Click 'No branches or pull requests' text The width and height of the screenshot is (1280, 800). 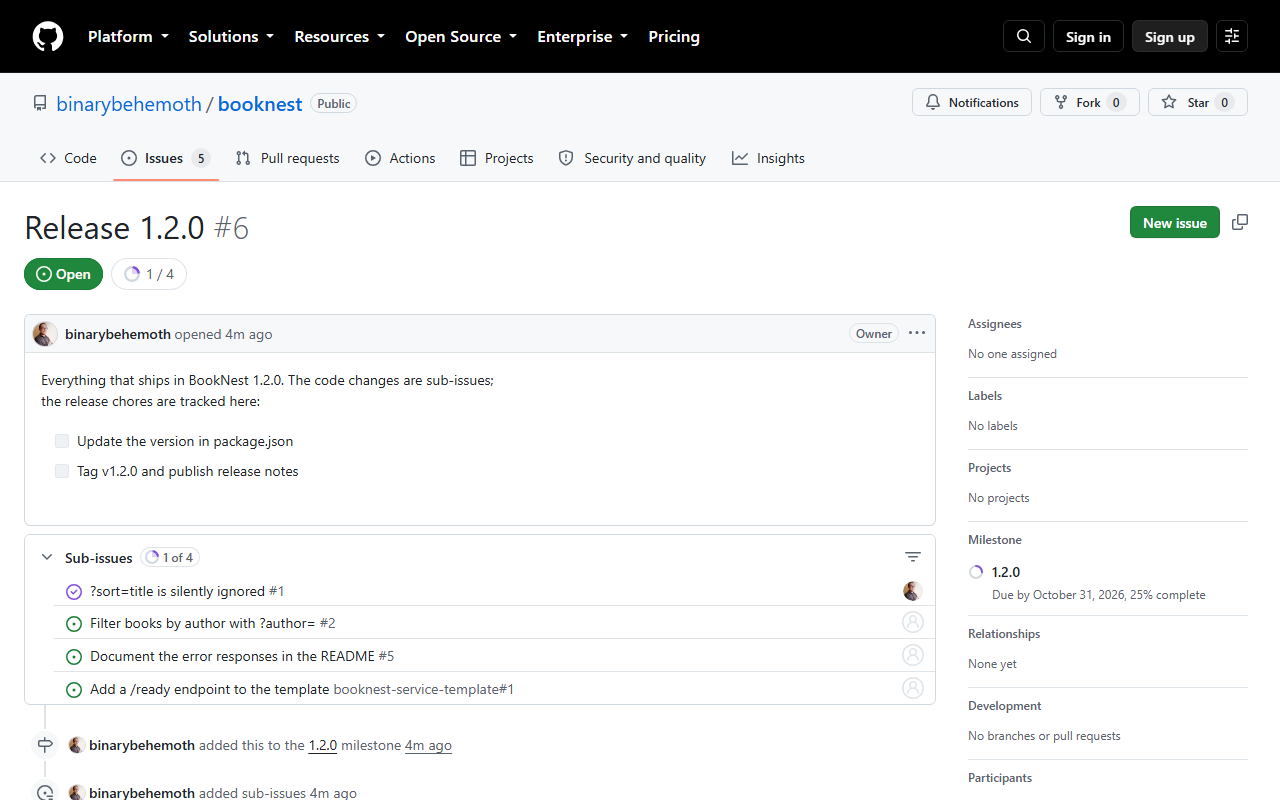tap(1044, 736)
